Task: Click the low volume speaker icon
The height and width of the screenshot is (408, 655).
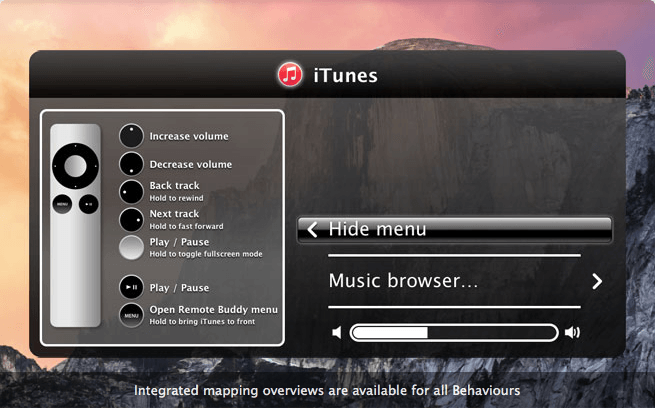Action: (x=337, y=332)
